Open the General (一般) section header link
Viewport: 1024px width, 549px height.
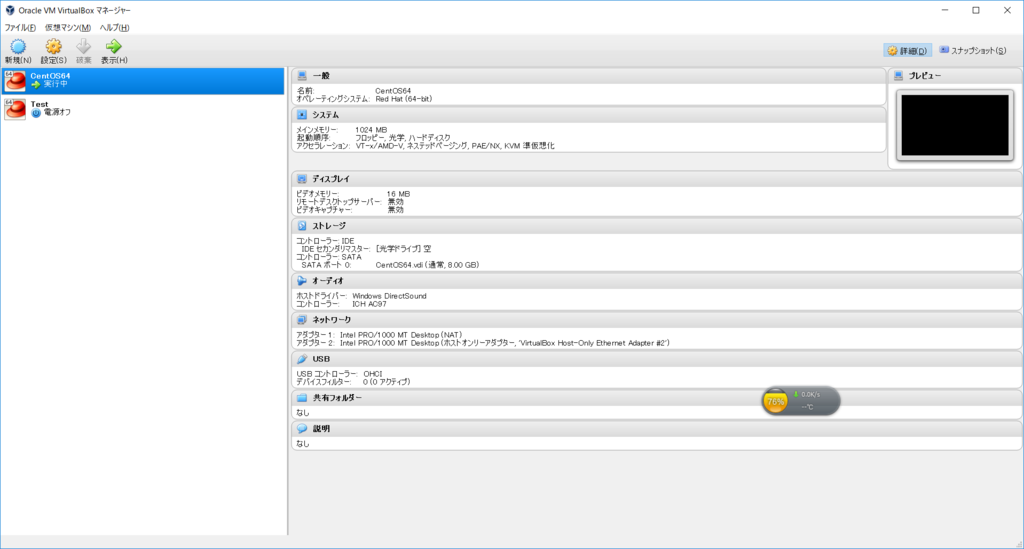tap(321, 76)
